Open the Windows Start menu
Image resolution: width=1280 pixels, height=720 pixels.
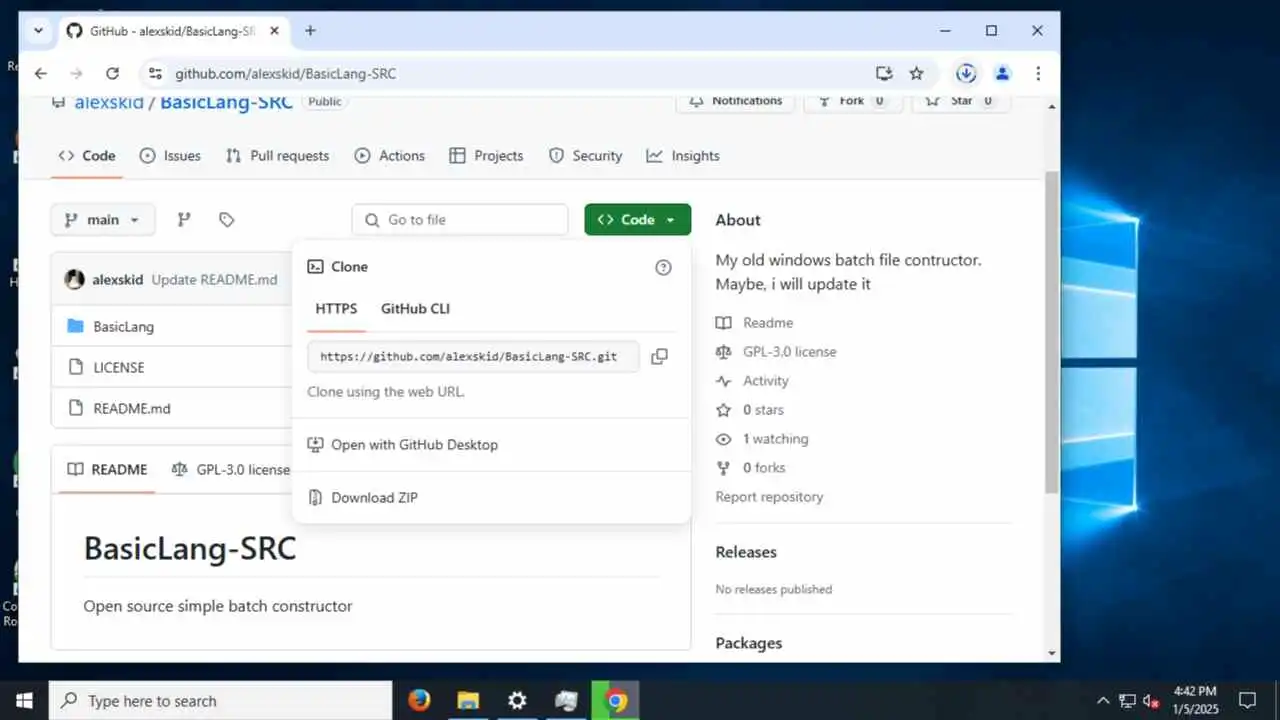point(24,700)
